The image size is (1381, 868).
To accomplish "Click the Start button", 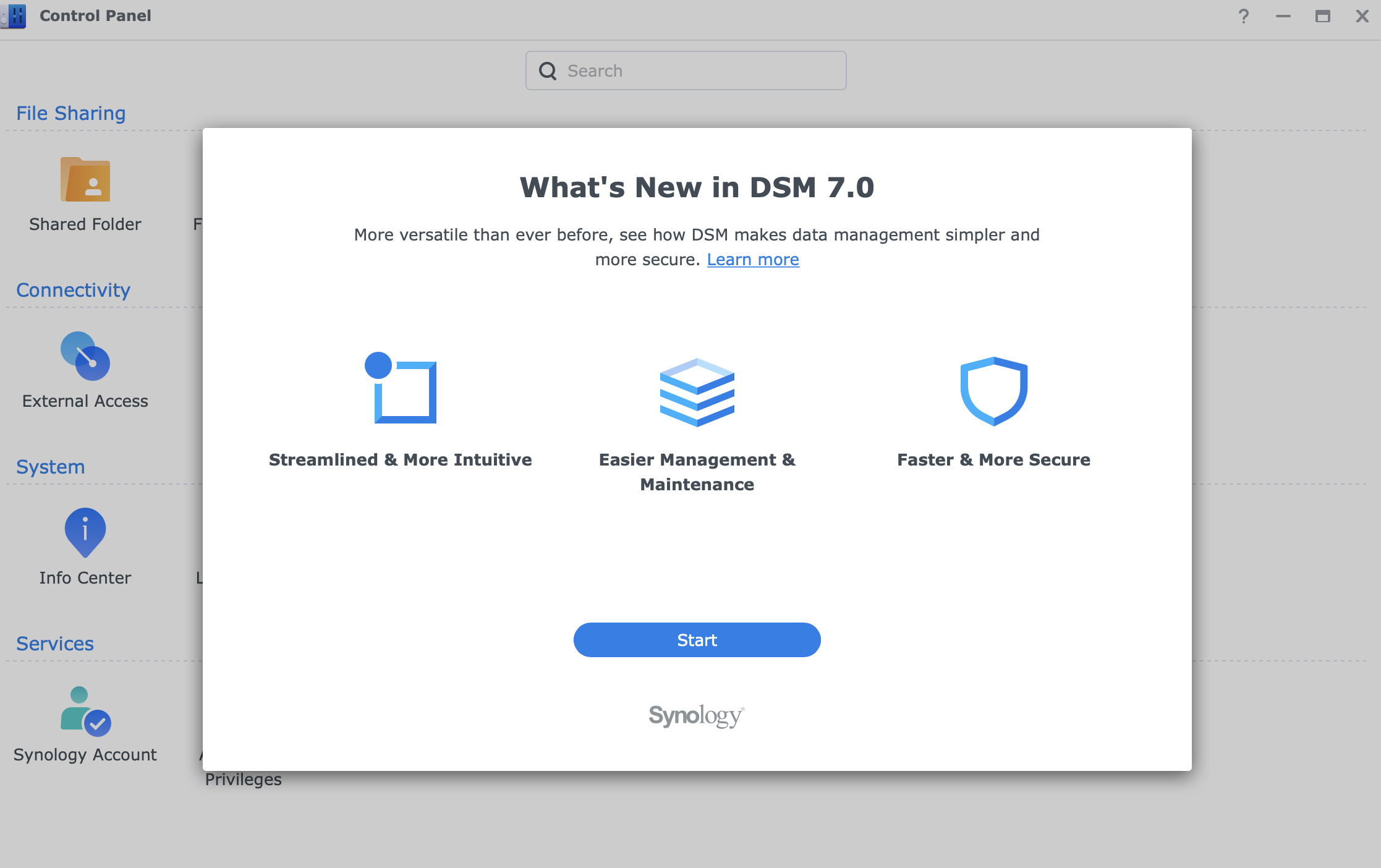I will 697,640.
